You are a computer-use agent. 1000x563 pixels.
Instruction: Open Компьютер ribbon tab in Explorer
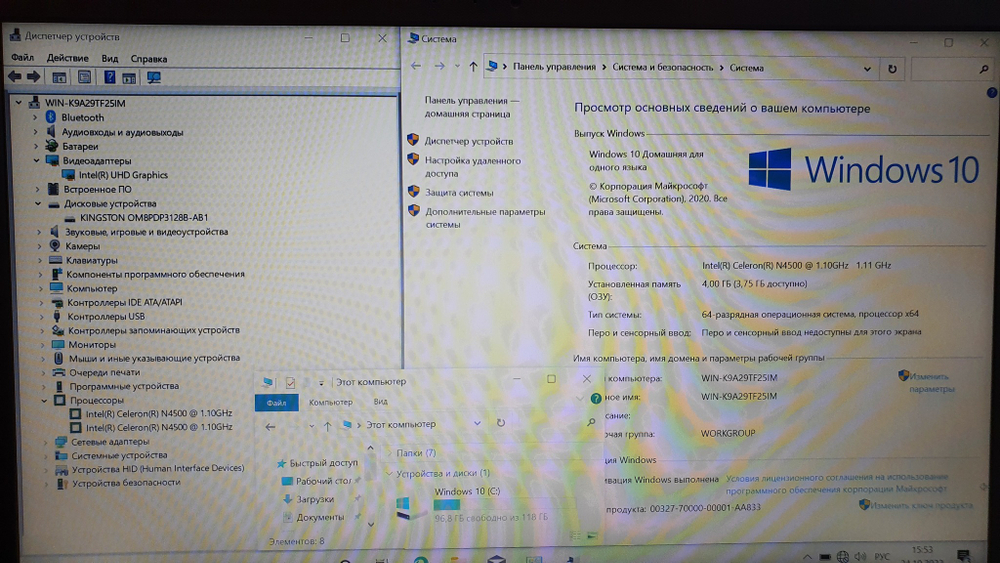330,402
